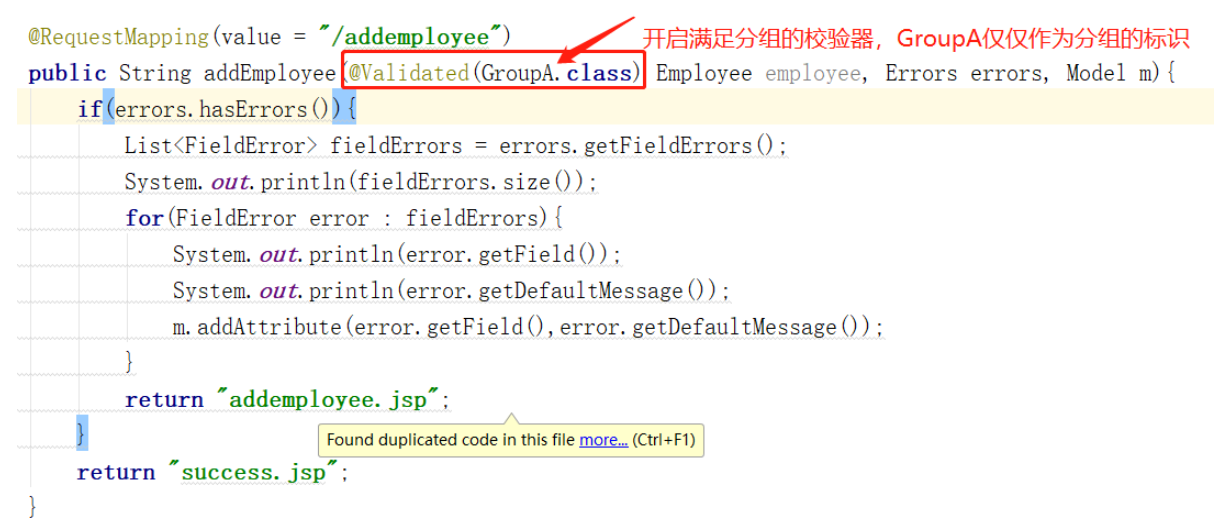Click the "/addemployee" string value
Image resolution: width=1214 pixels, height=532 pixels.
(409, 37)
